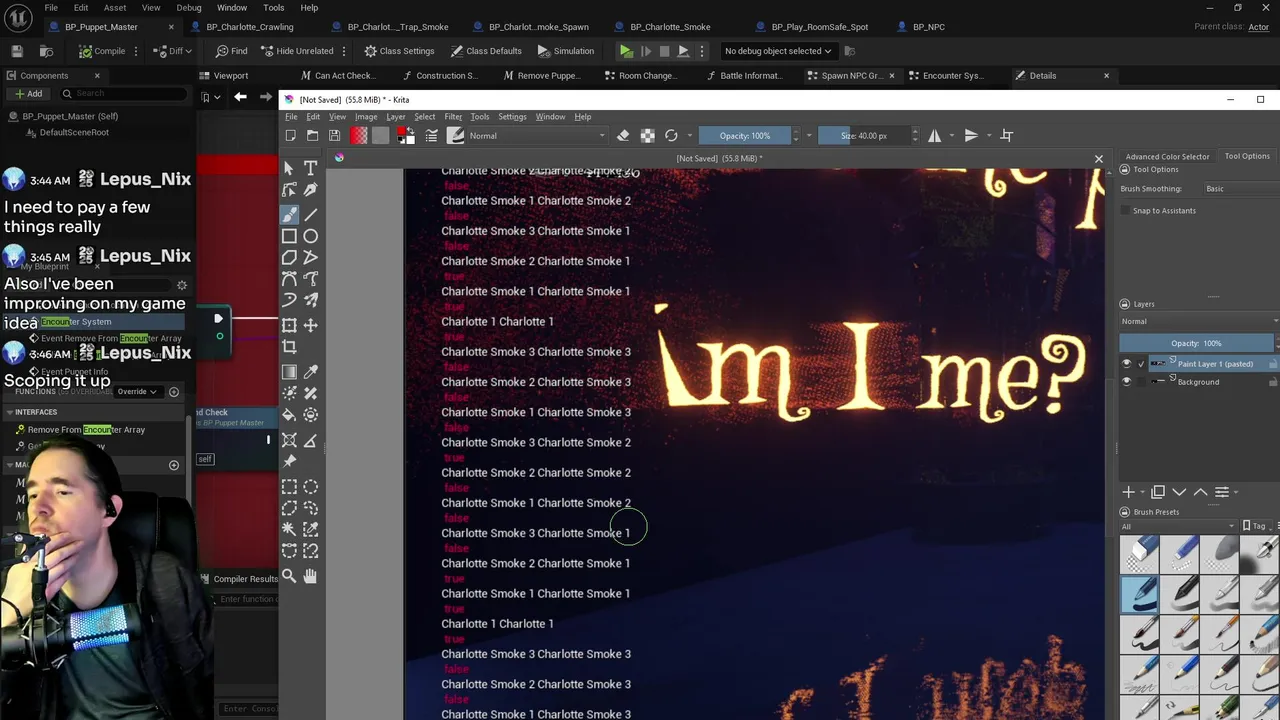Click the Components search field

click(122, 93)
